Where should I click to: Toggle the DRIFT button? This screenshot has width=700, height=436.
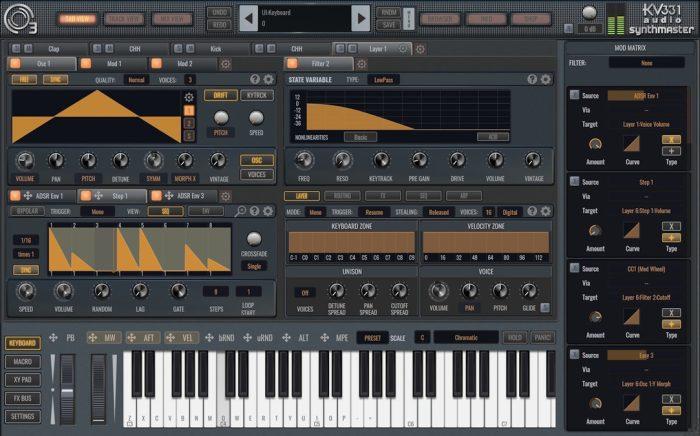click(221, 96)
